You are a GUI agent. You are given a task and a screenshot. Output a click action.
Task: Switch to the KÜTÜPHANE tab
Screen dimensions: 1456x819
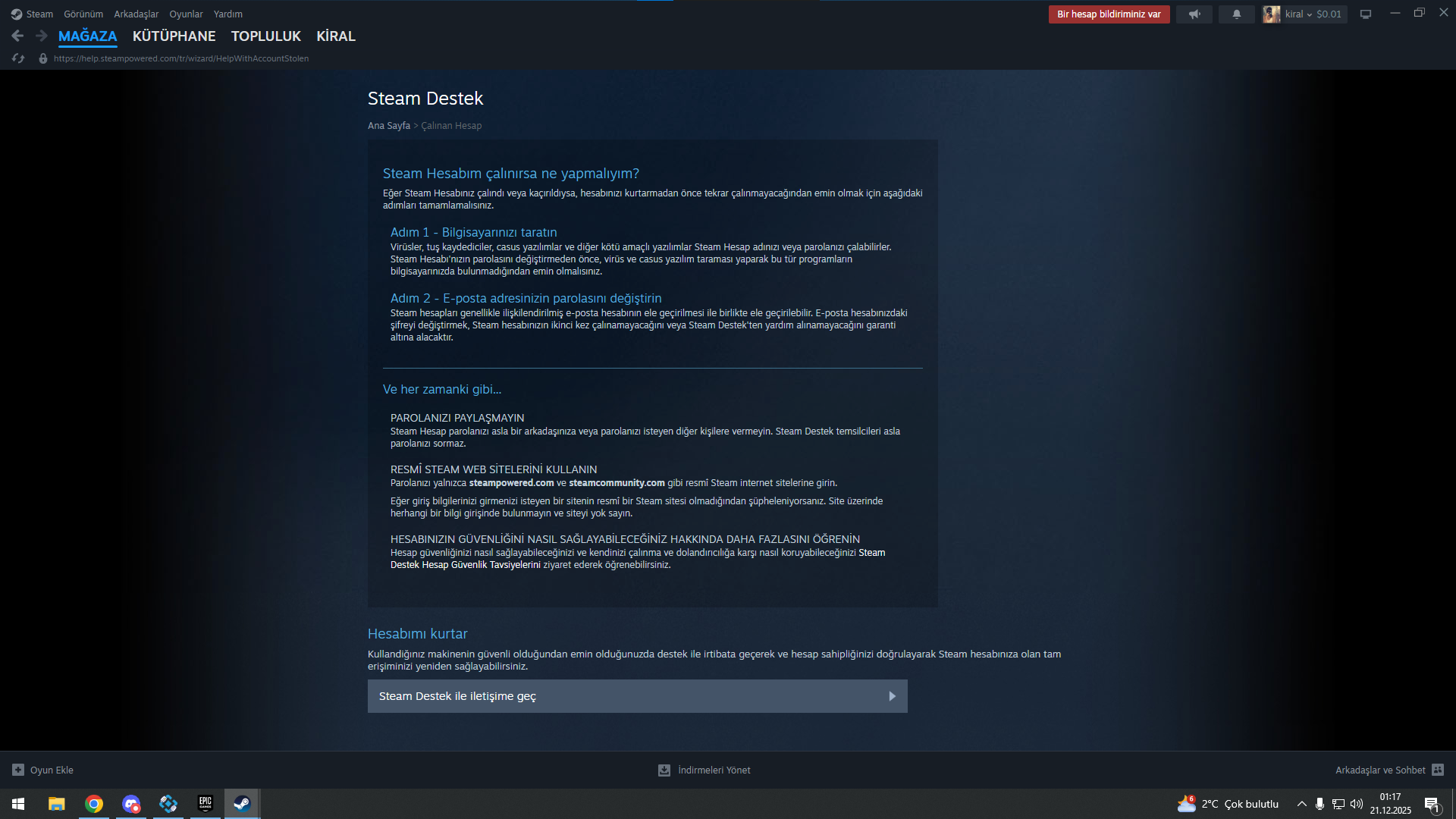click(174, 36)
